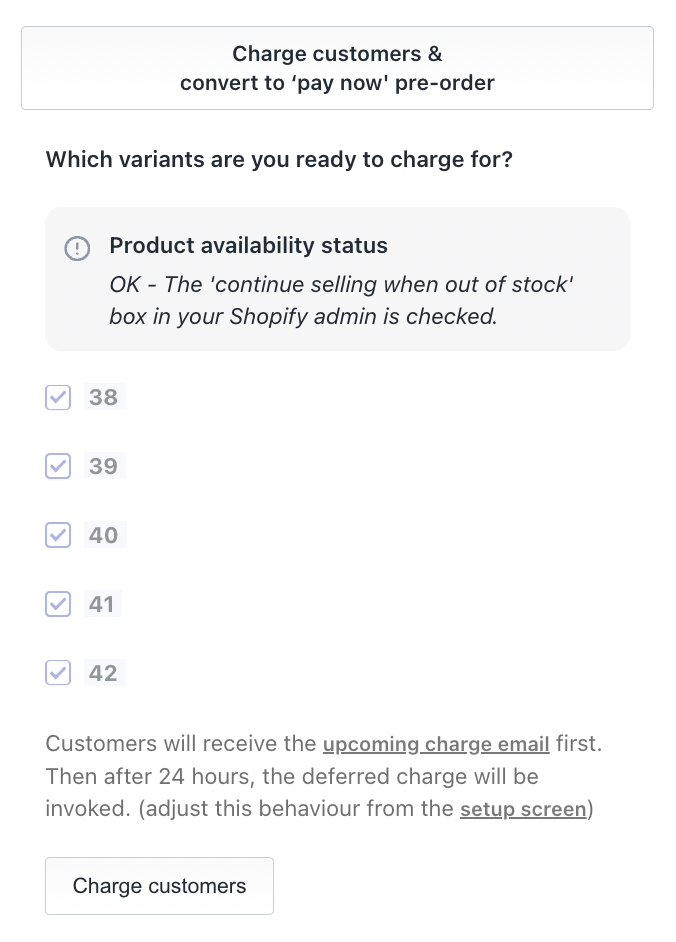Click the 'Product availability status' title

(248, 246)
